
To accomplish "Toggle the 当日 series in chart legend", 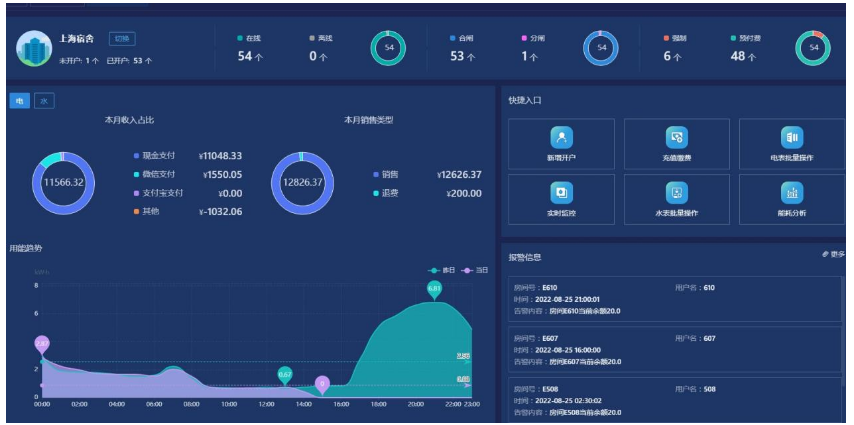I will pos(475,270).
